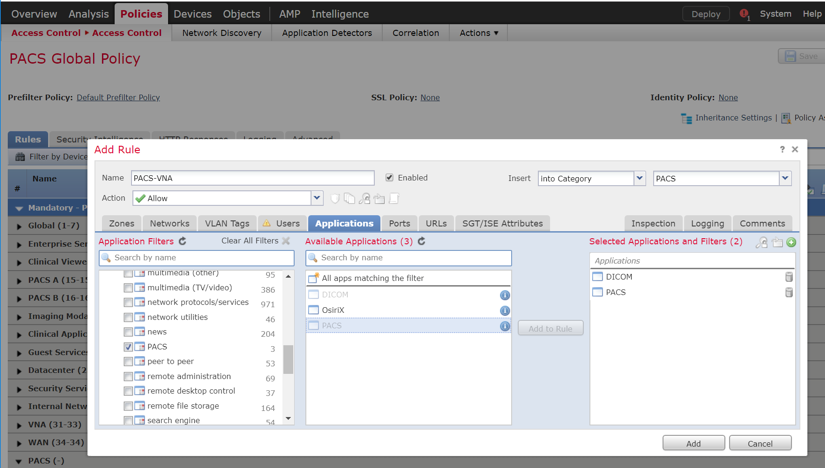Click the All apps matching filter icon
The image size is (825, 468).
click(314, 277)
